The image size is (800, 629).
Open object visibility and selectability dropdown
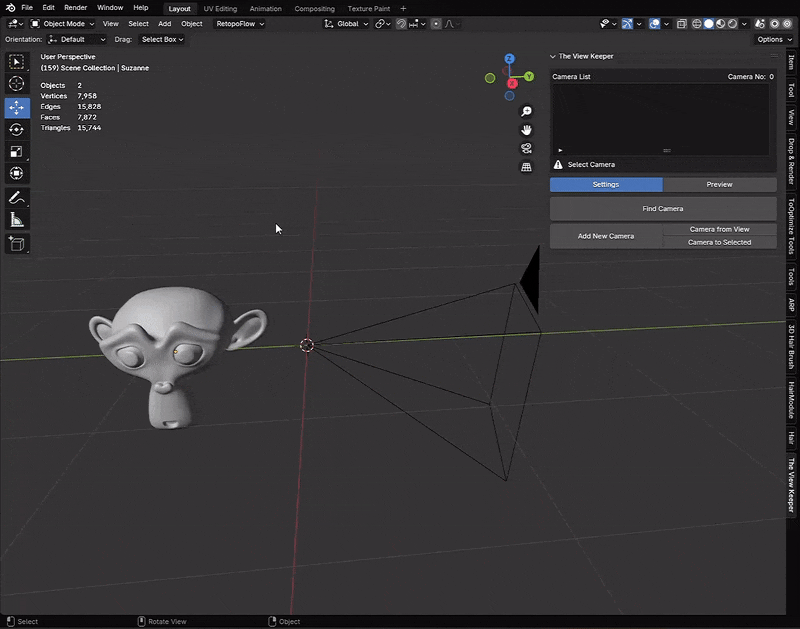point(608,24)
